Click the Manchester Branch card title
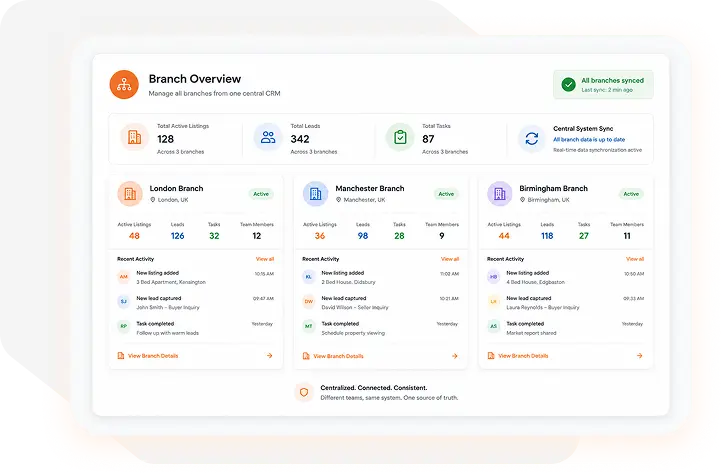Image resolution: width=722 pixels, height=474 pixels. [x=370, y=188]
